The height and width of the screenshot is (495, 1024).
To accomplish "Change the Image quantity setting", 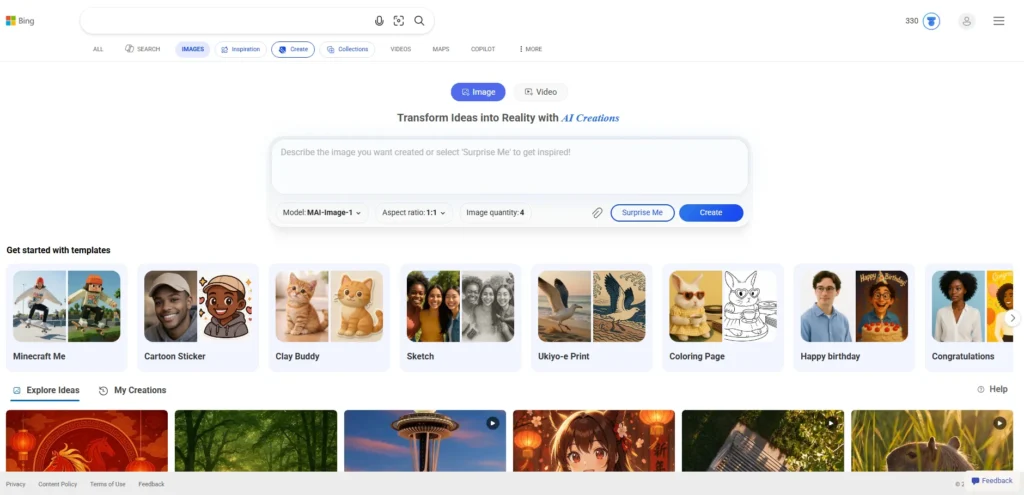I will click(496, 213).
